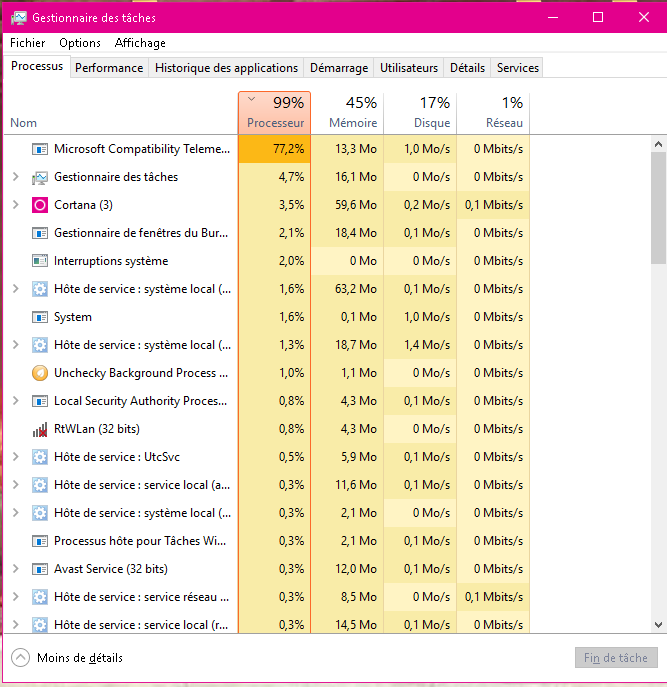This screenshot has width=667, height=687.
Task: Click the 1,4 Mo/s disk value
Action: 427,345
